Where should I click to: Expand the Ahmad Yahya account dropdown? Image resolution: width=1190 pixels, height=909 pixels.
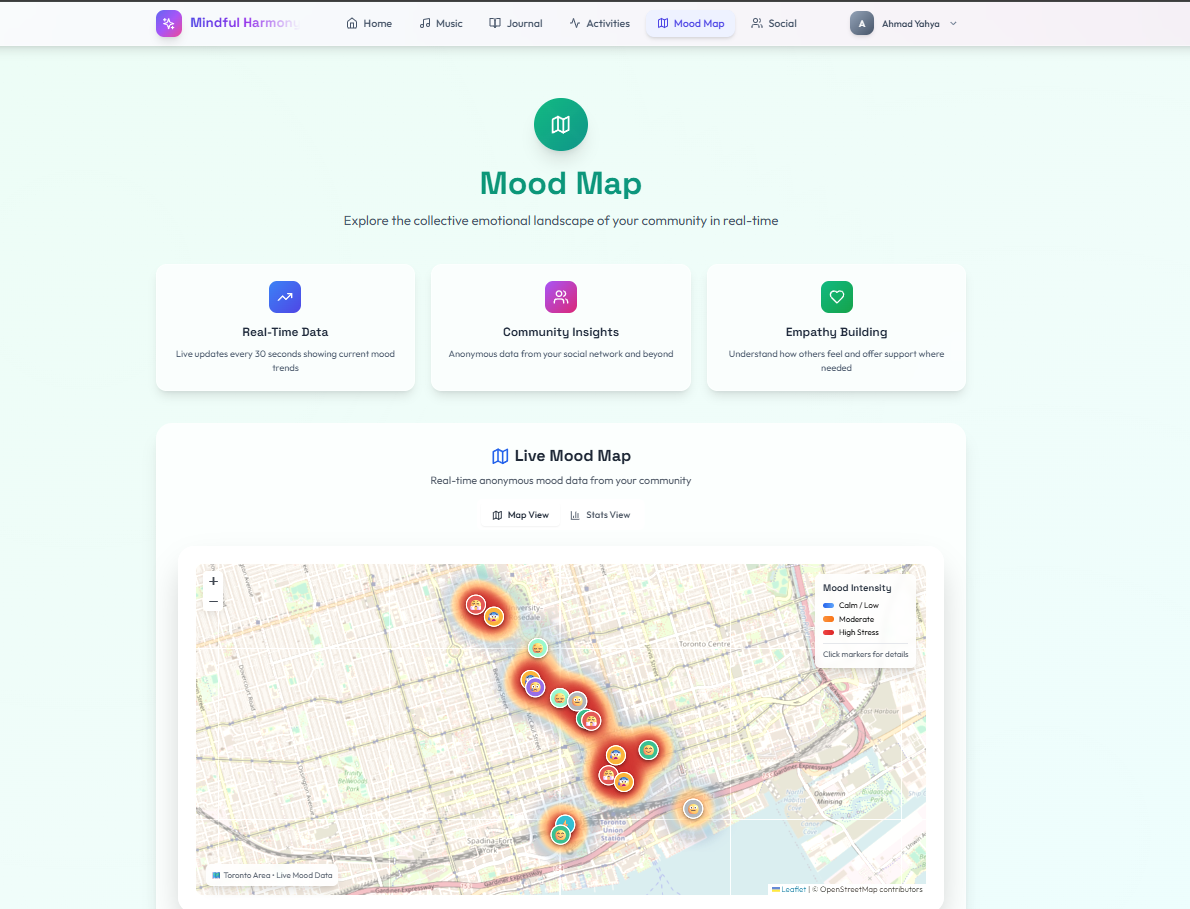(x=953, y=23)
